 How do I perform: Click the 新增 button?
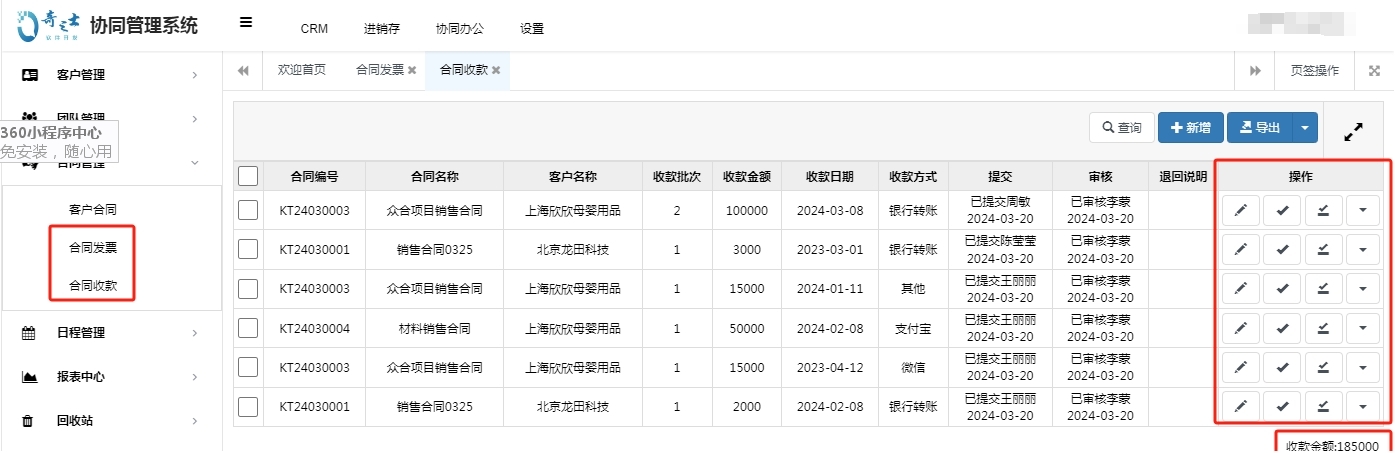[x=1190, y=128]
